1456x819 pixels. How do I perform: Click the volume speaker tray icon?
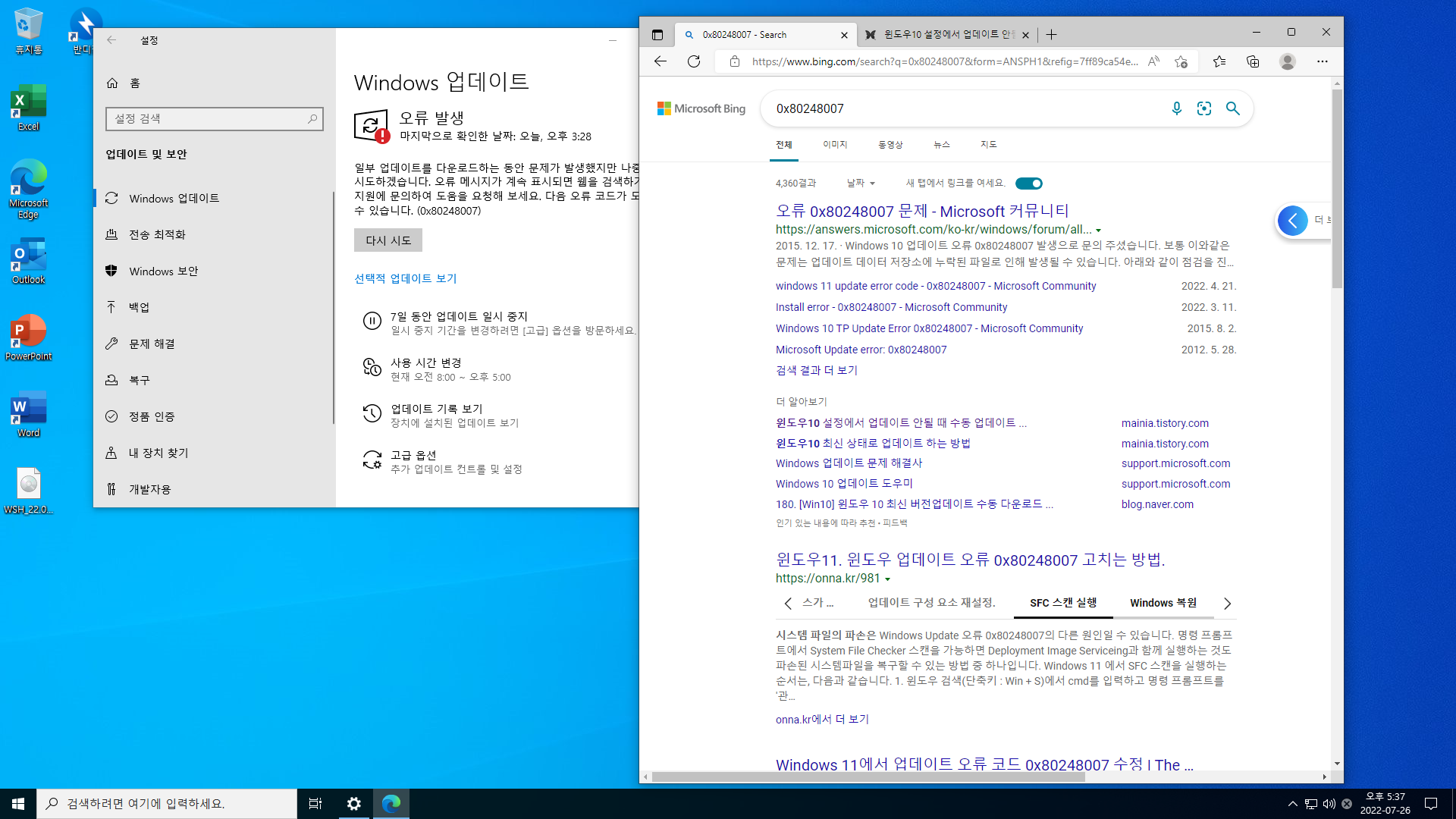(x=1329, y=804)
